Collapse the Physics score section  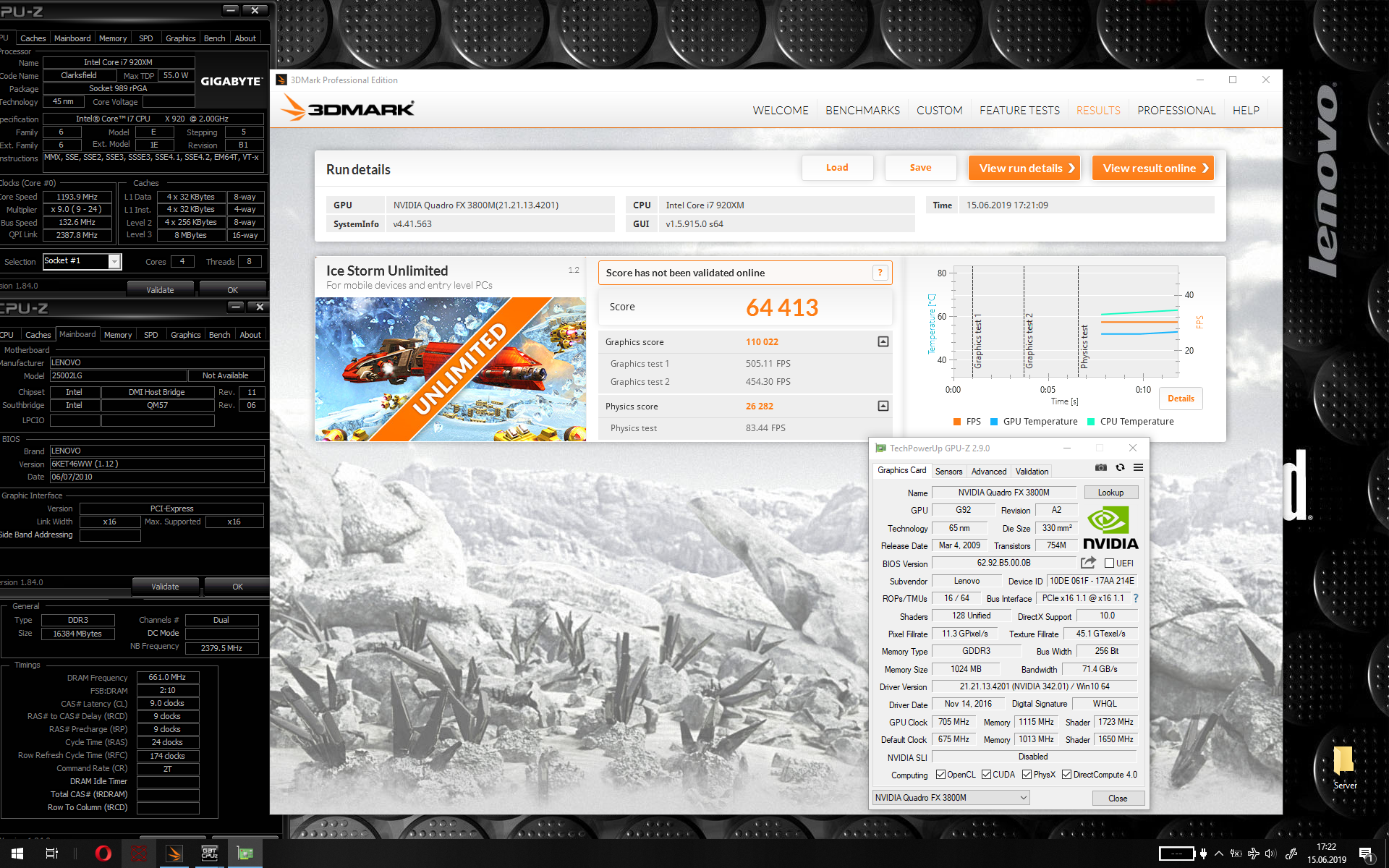[x=883, y=406]
